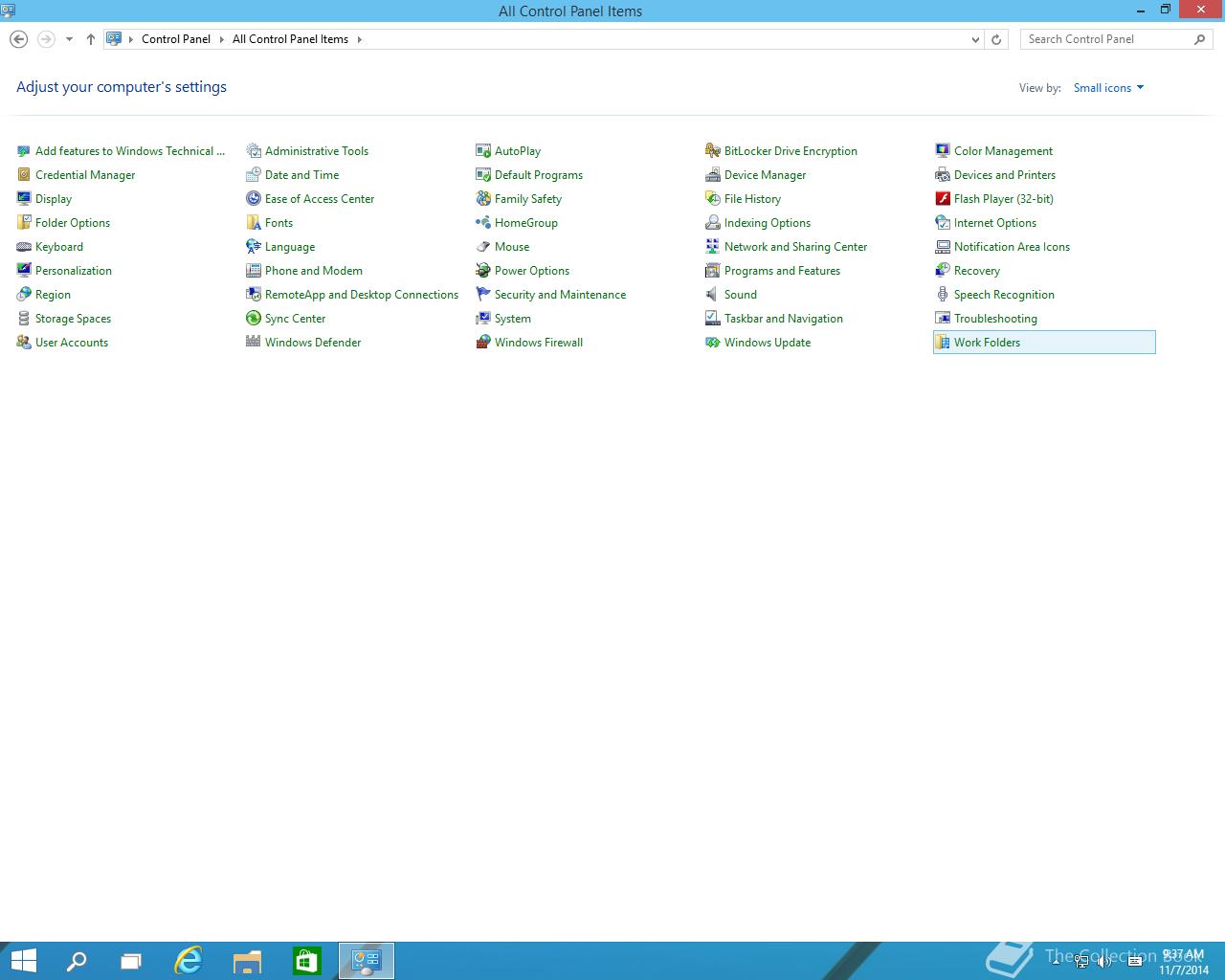The width and height of the screenshot is (1225, 980).
Task: Open the recent locations arrow dropdown
Action: [x=69, y=39]
